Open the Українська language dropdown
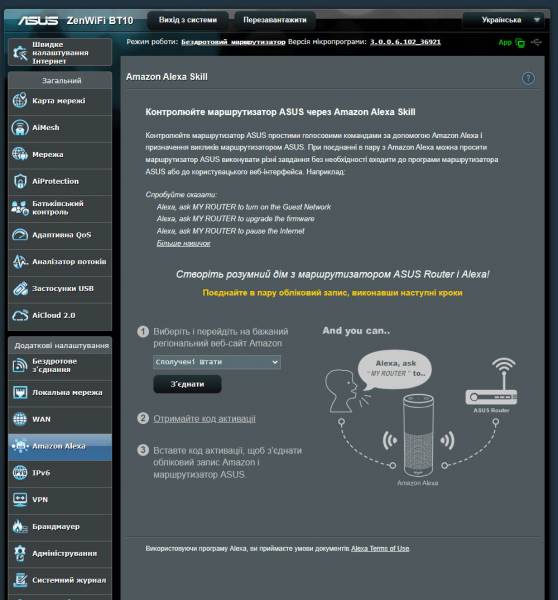 [x=505, y=20]
